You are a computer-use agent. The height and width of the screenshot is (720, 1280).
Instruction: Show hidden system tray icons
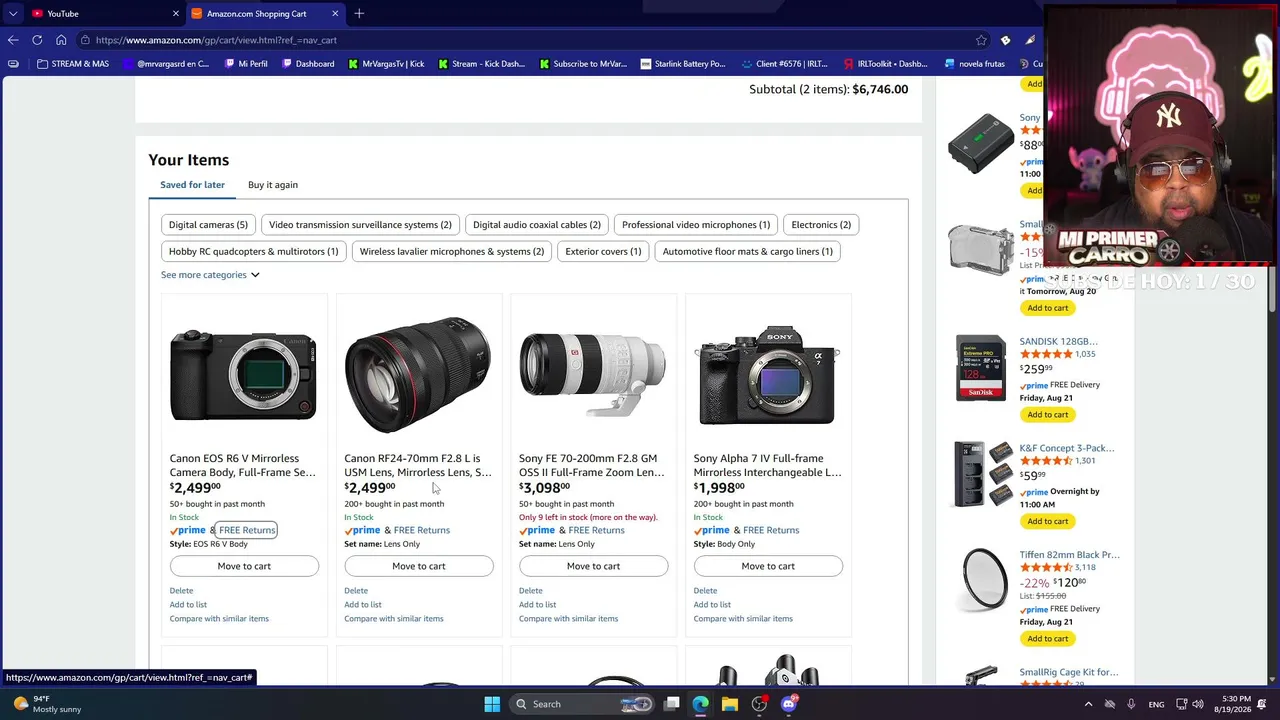[x=1088, y=704]
